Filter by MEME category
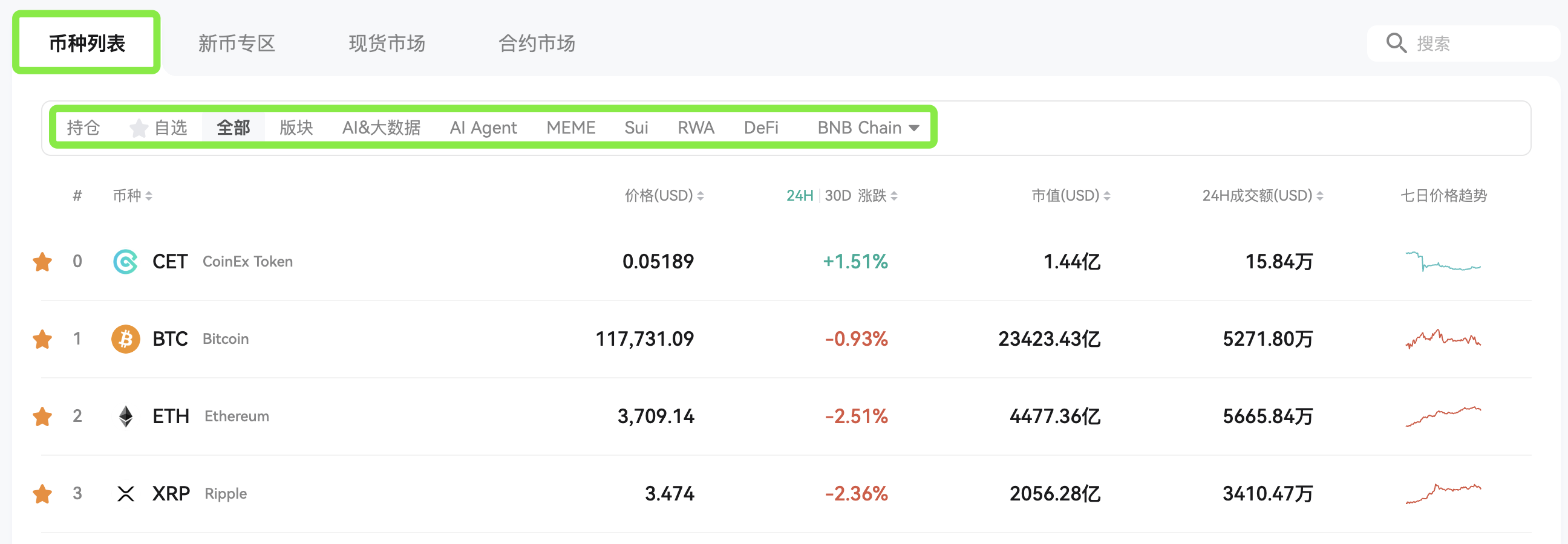Image resolution: width=1568 pixels, height=544 pixels. [570, 128]
